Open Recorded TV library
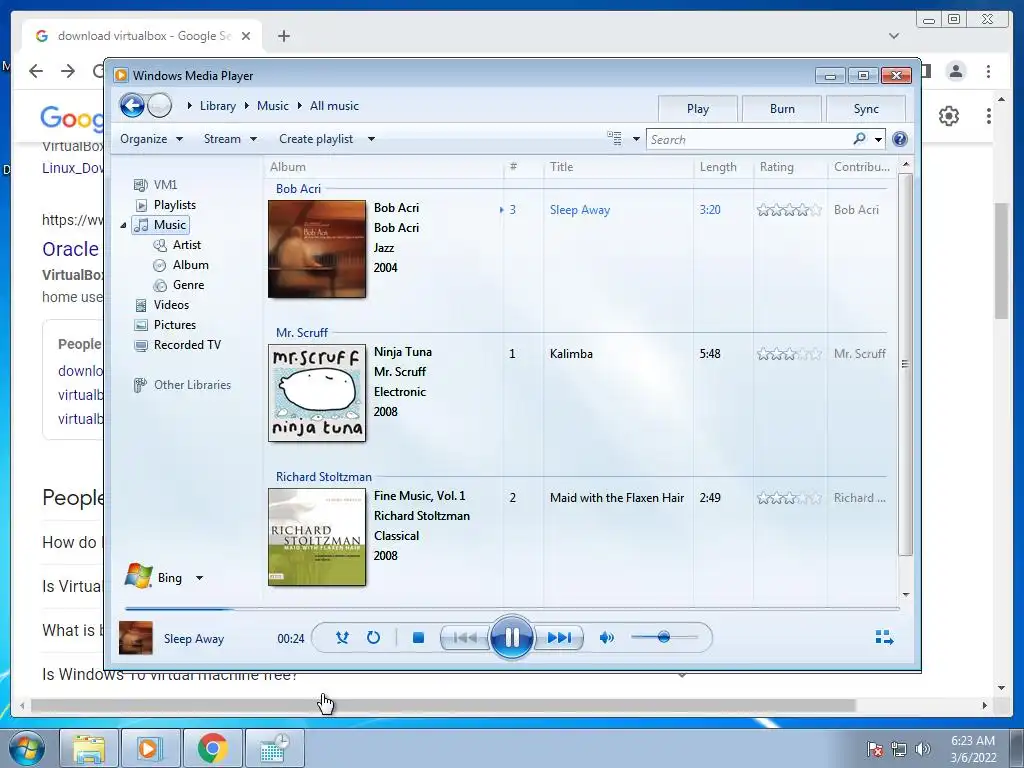1024x768 pixels. point(178,345)
